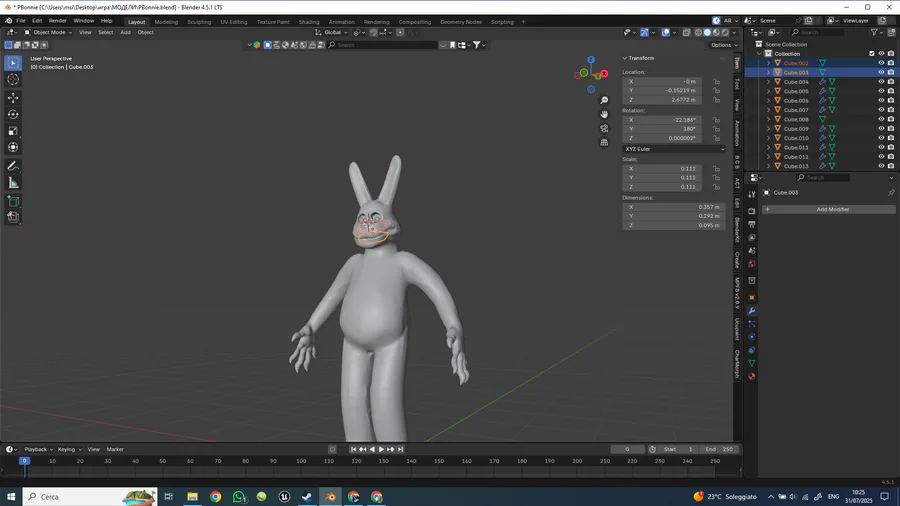The width and height of the screenshot is (900, 506).
Task: Select solid viewport shading mode
Action: 707,33
